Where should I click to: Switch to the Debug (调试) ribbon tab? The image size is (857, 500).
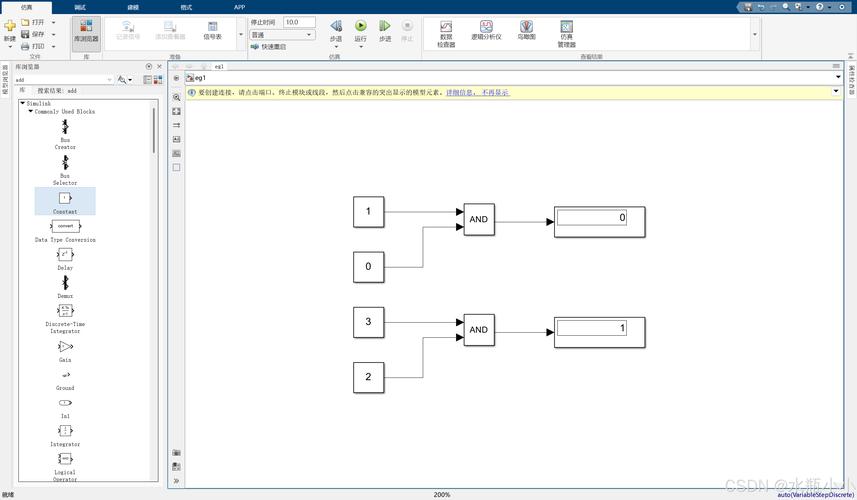point(80,7)
